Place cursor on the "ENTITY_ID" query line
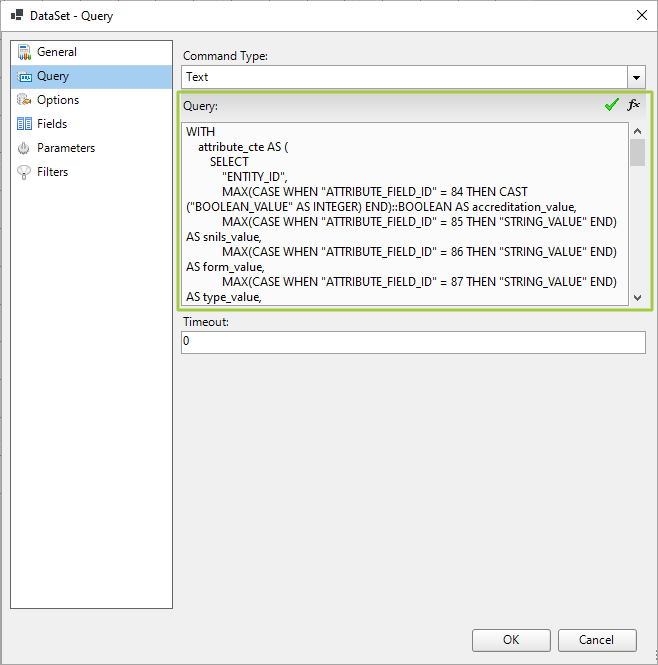This screenshot has height=665, width=658. (x=254, y=176)
